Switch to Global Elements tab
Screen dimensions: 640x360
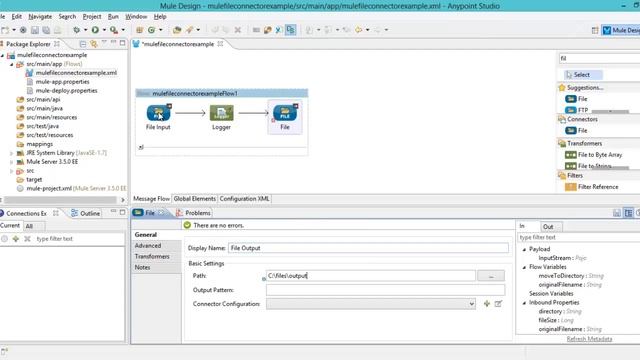(x=195, y=199)
